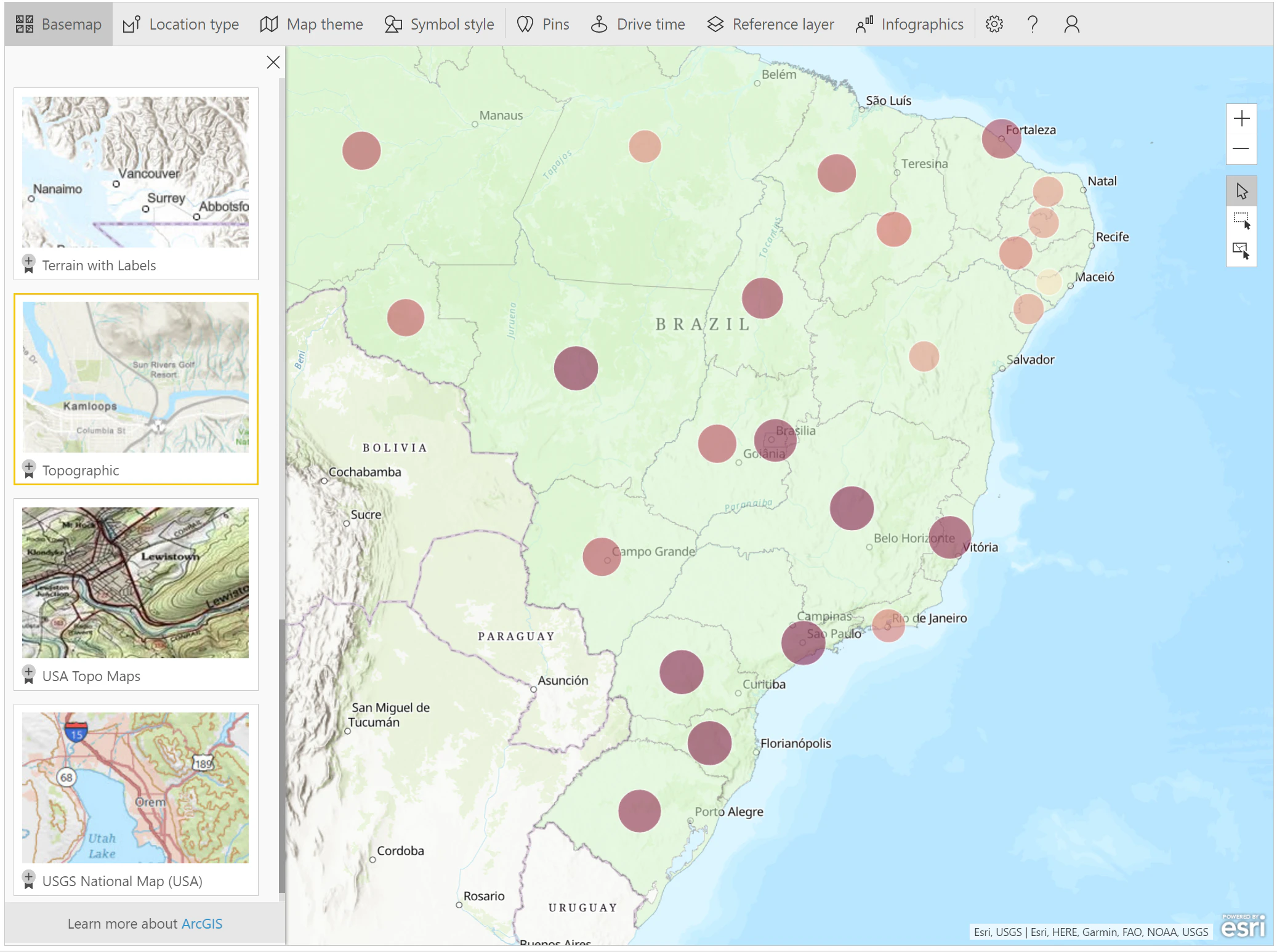Click the zoom in plus button
Viewport: 1277px width, 952px height.
point(1241,119)
